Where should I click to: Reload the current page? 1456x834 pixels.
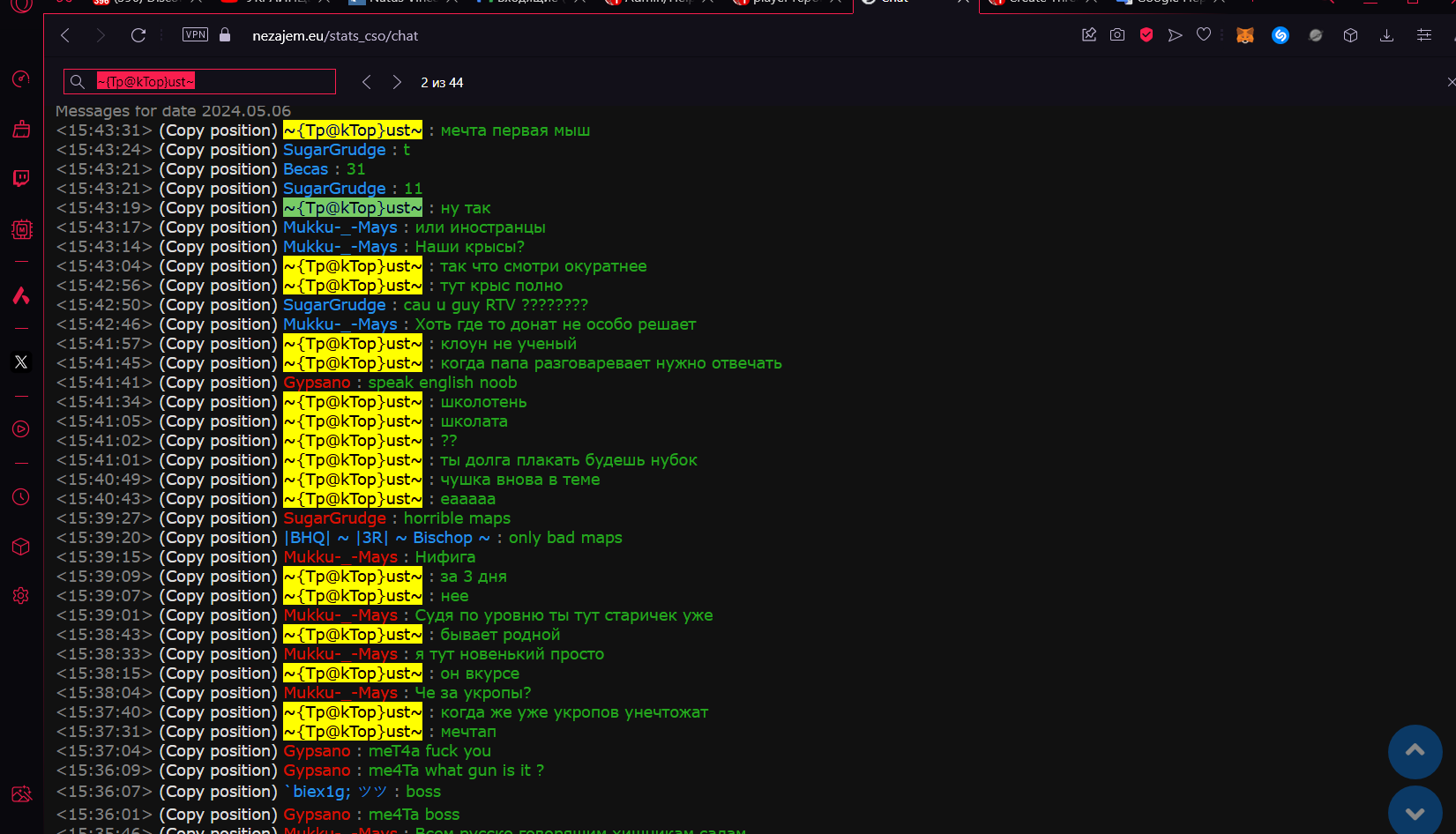(x=138, y=35)
